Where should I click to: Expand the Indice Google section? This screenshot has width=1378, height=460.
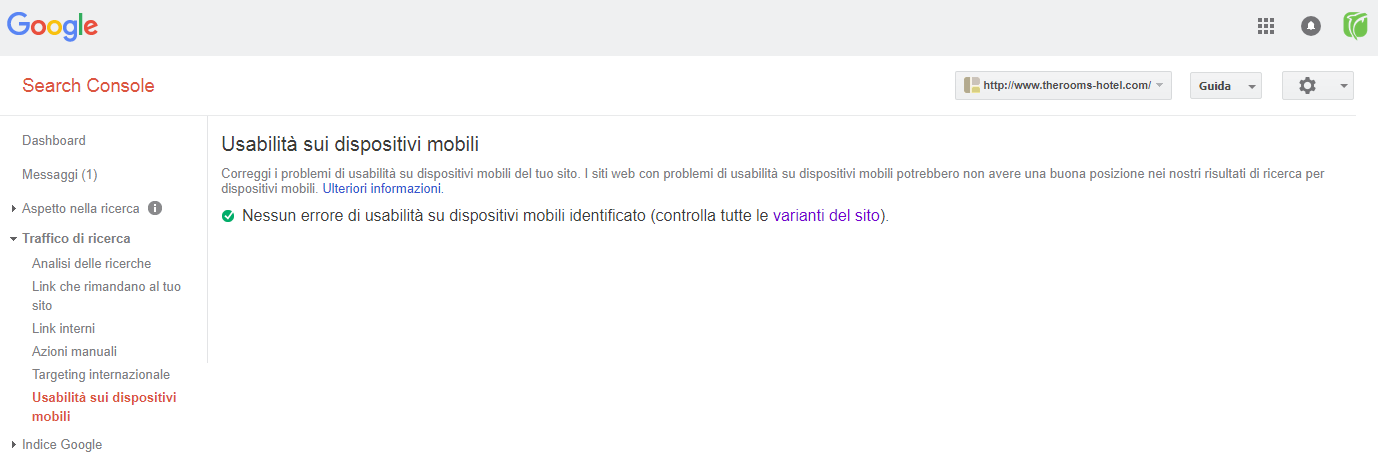coord(56,445)
